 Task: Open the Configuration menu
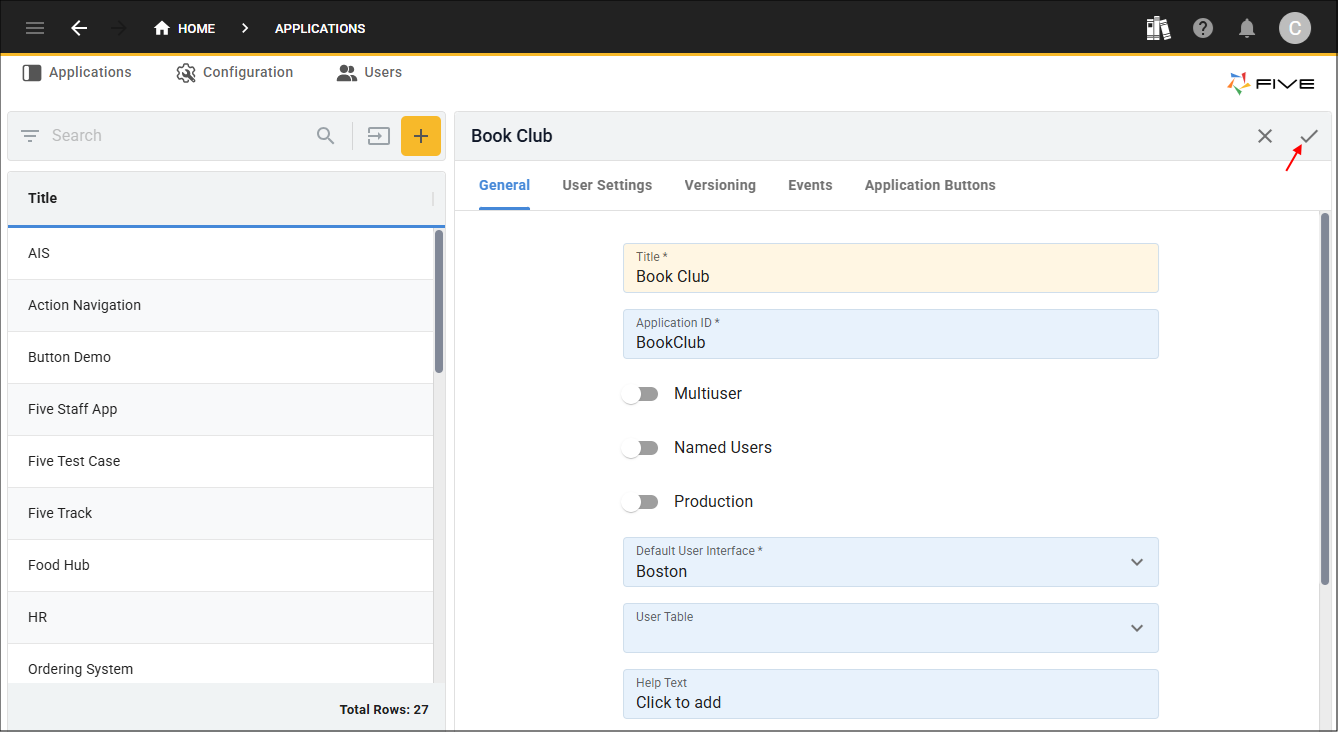pos(235,72)
